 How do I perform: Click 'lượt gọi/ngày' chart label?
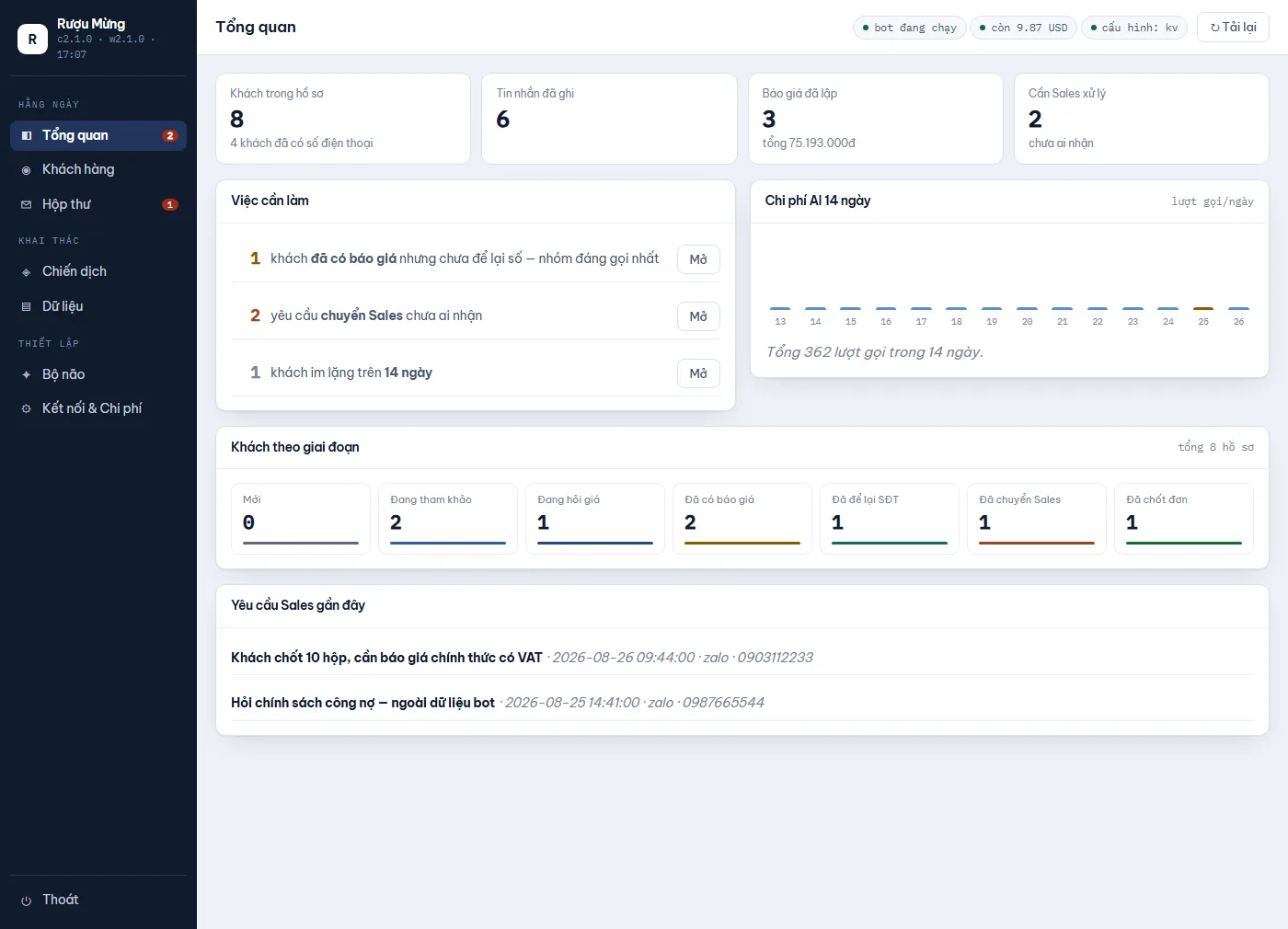click(1213, 201)
